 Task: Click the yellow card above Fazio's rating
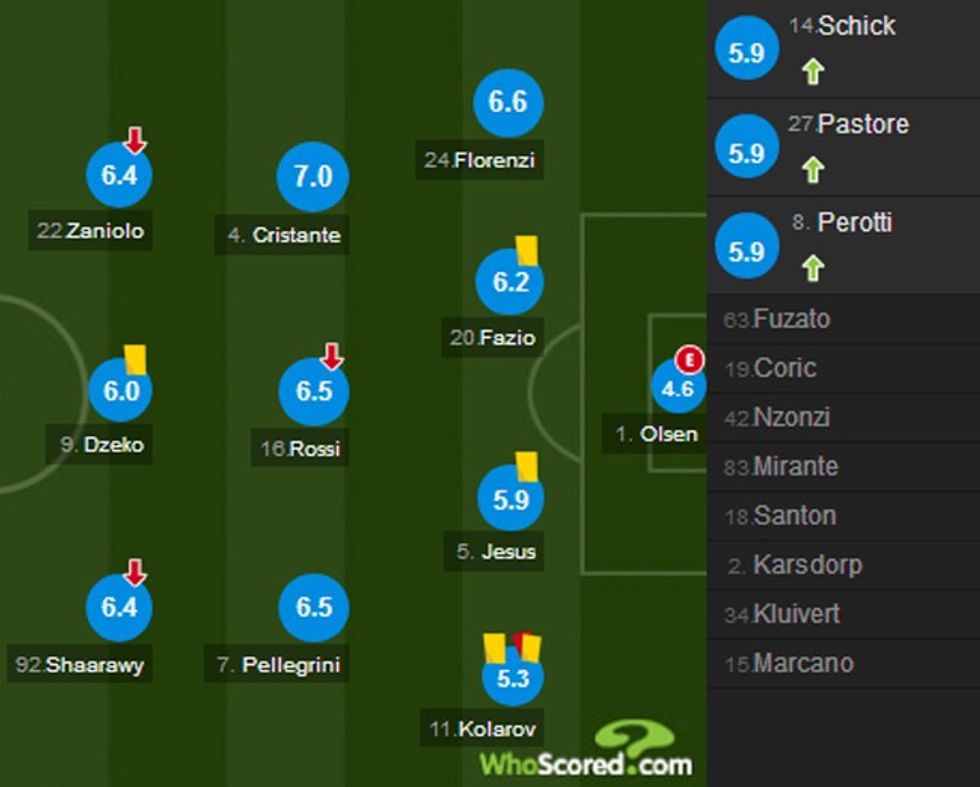coord(527,251)
